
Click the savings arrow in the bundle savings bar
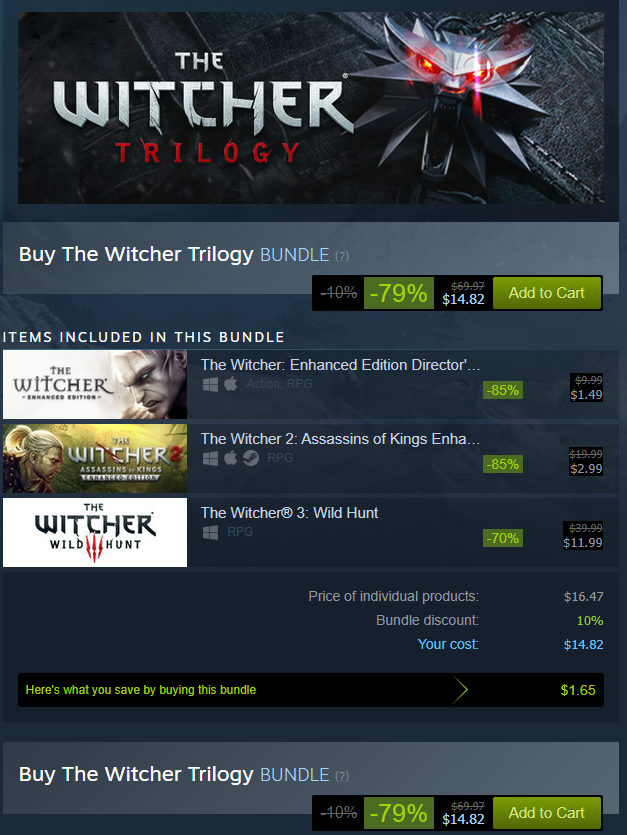coord(459,690)
